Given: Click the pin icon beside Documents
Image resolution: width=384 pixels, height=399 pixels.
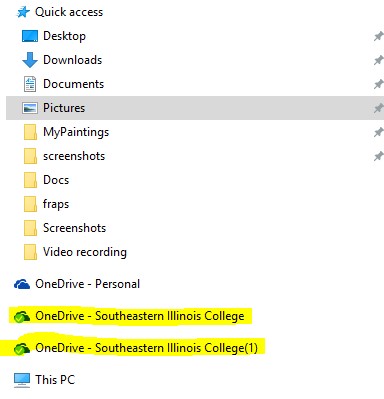Looking at the screenshot, I should [x=378, y=84].
